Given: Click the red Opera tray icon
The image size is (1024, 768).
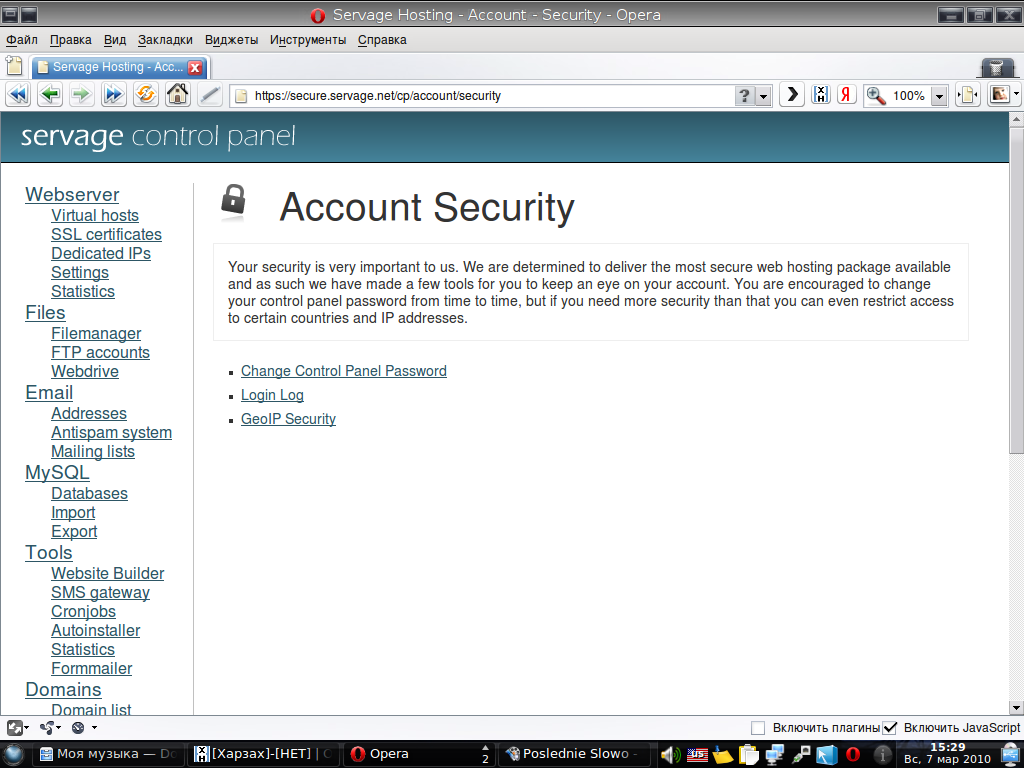Looking at the screenshot, I should click(x=853, y=755).
